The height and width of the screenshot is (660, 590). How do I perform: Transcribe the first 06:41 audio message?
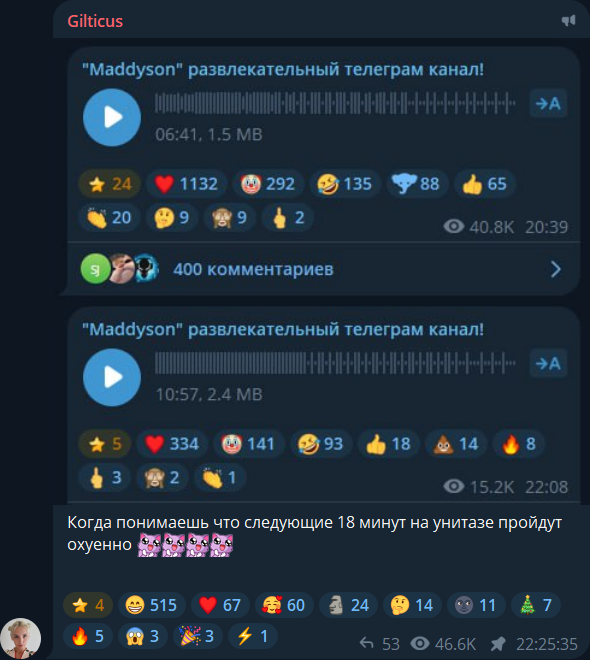coord(548,103)
